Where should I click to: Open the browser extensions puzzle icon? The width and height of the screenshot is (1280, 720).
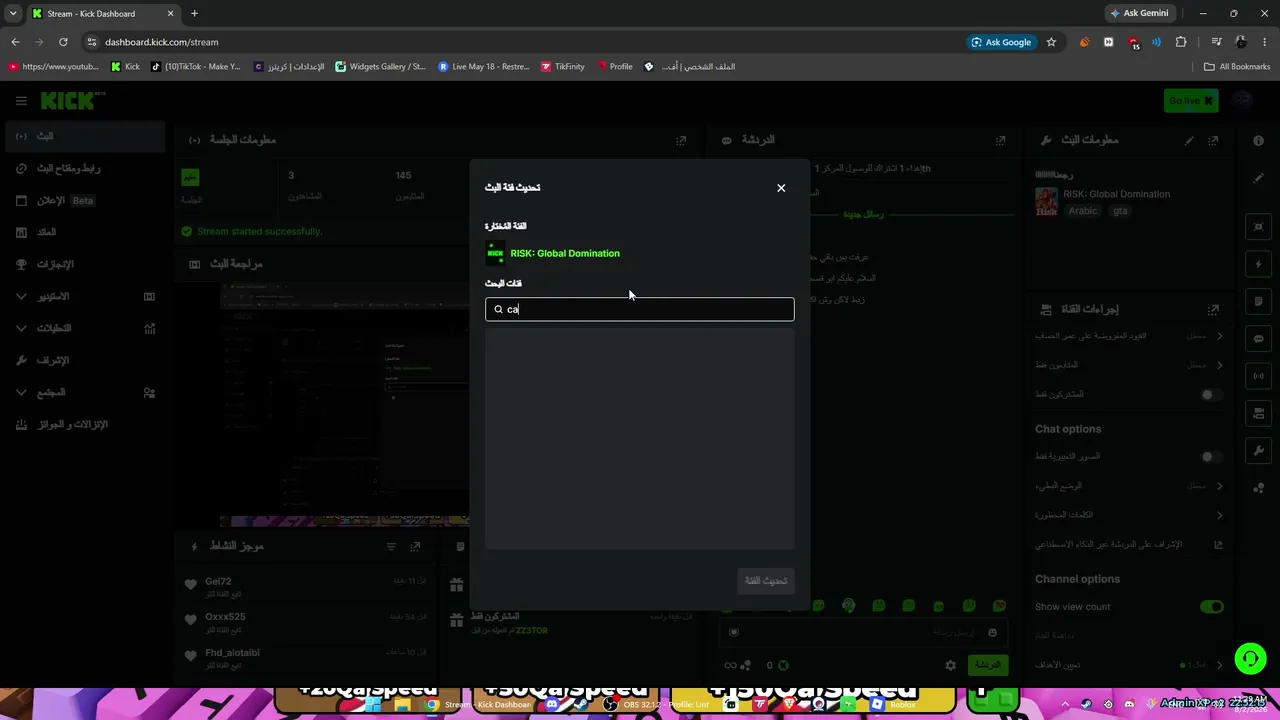click(1181, 42)
